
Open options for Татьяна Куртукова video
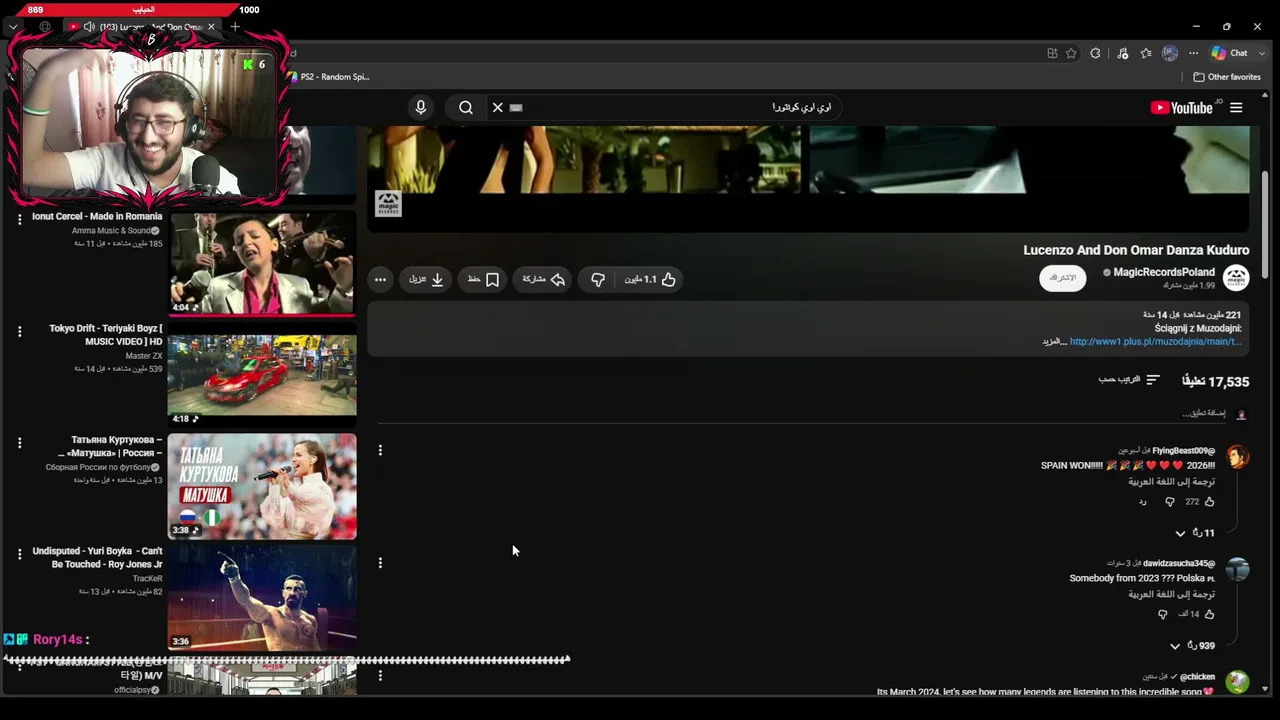pos(19,442)
